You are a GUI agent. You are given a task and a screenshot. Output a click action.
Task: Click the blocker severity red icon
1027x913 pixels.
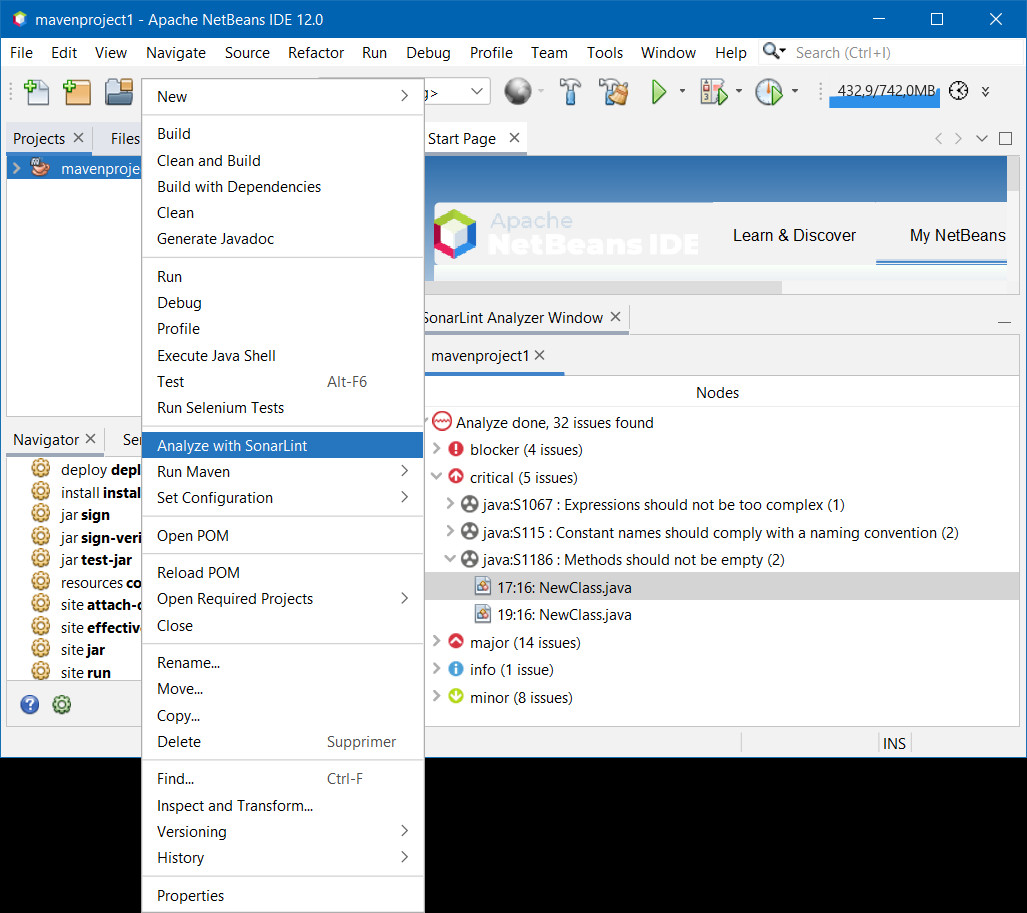click(456, 449)
